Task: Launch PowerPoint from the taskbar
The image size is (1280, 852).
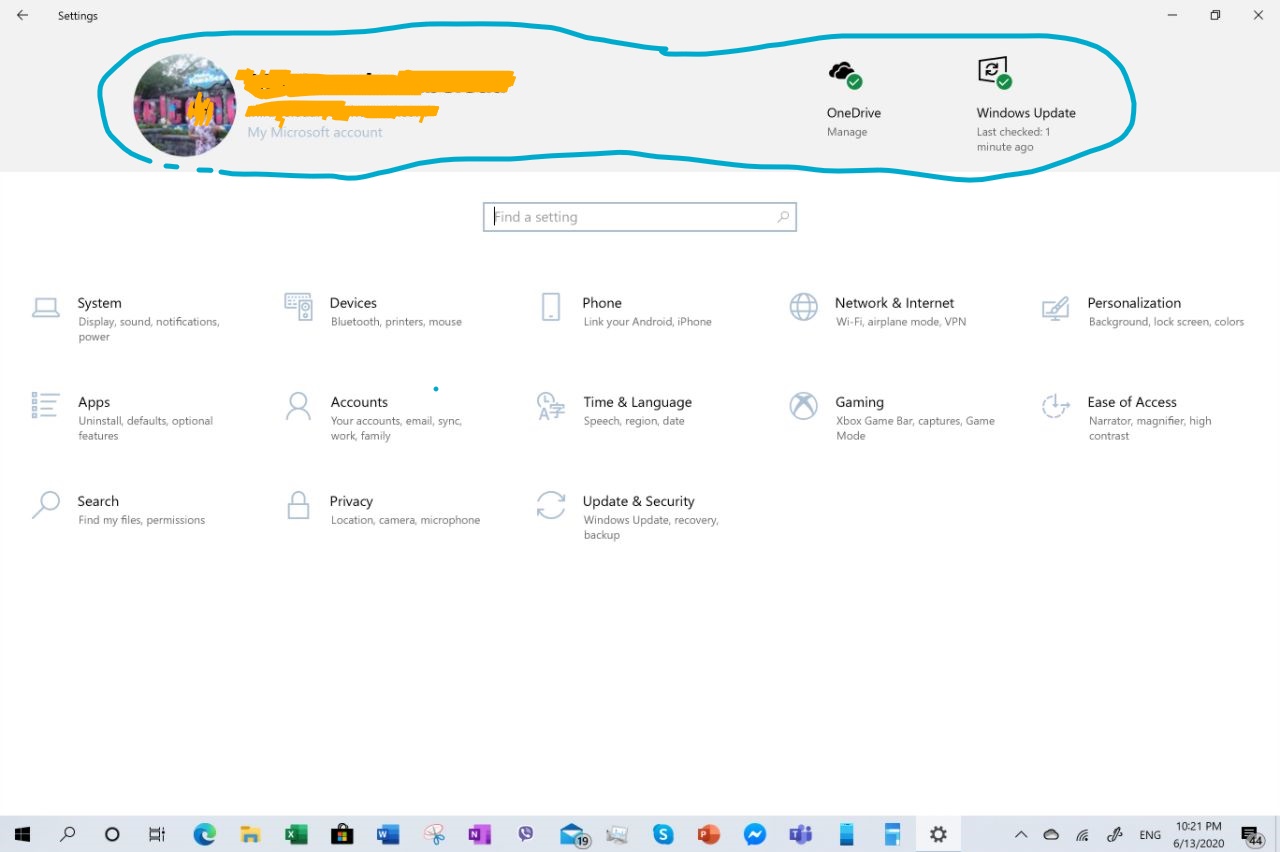Action: 709,834
